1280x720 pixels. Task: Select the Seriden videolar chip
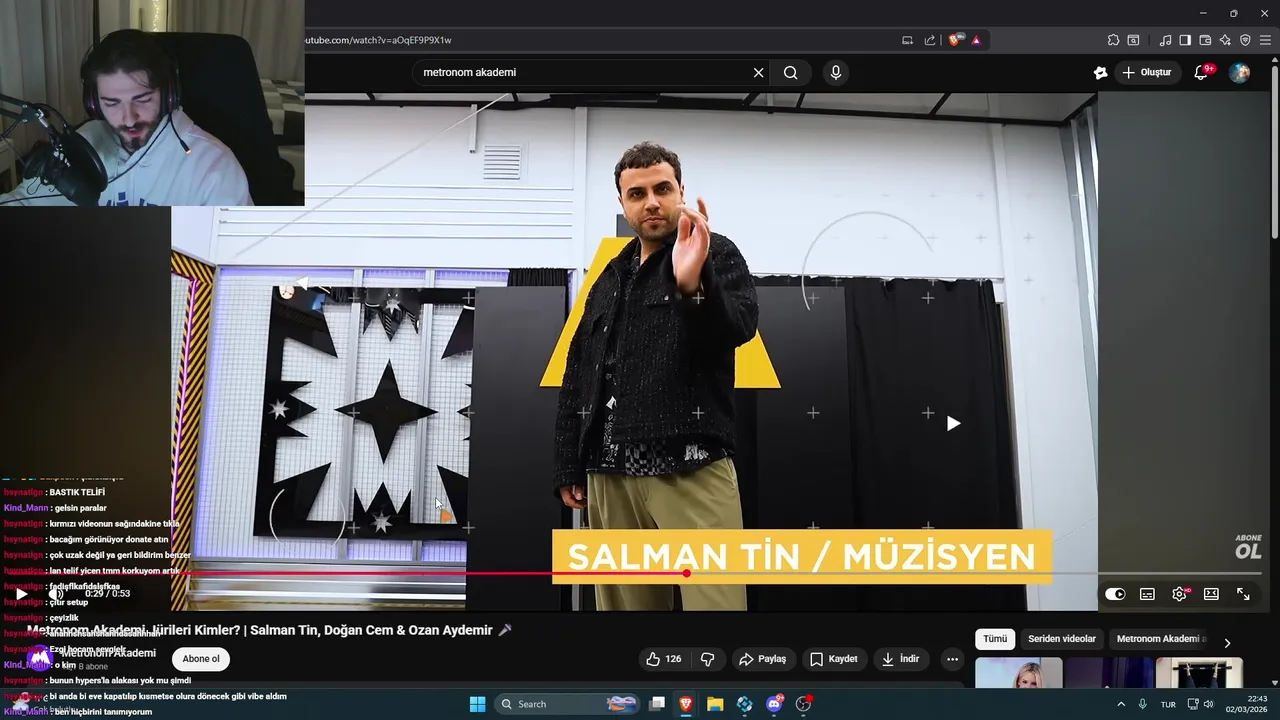coord(1062,639)
